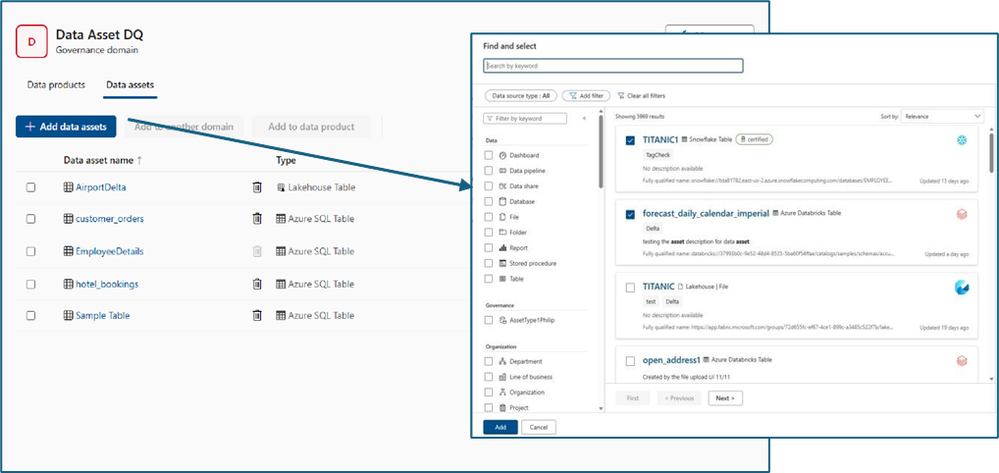
Task: Click the Dashboard gauge icon in filters
Action: coord(503,156)
